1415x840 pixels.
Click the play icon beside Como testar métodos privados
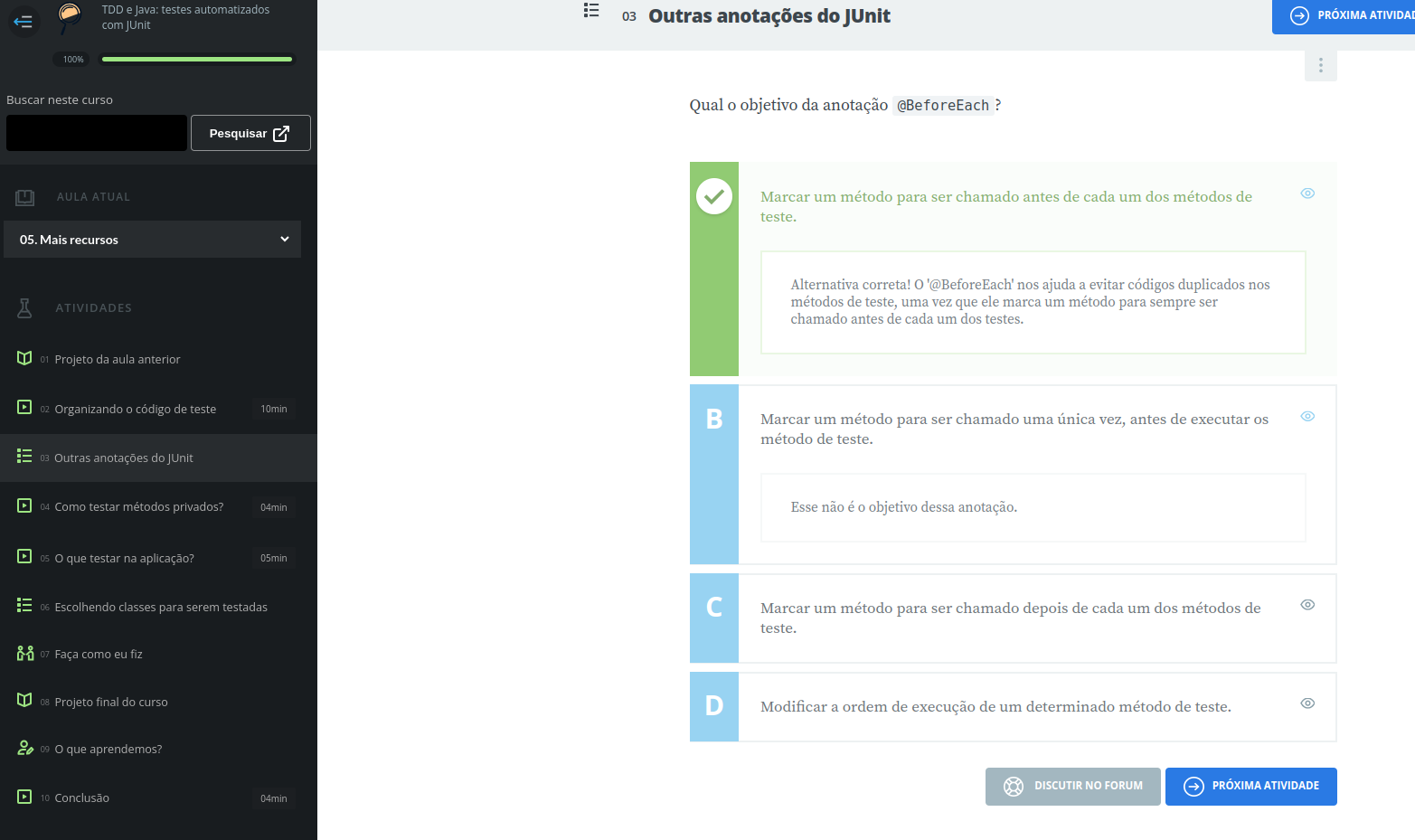(x=24, y=505)
